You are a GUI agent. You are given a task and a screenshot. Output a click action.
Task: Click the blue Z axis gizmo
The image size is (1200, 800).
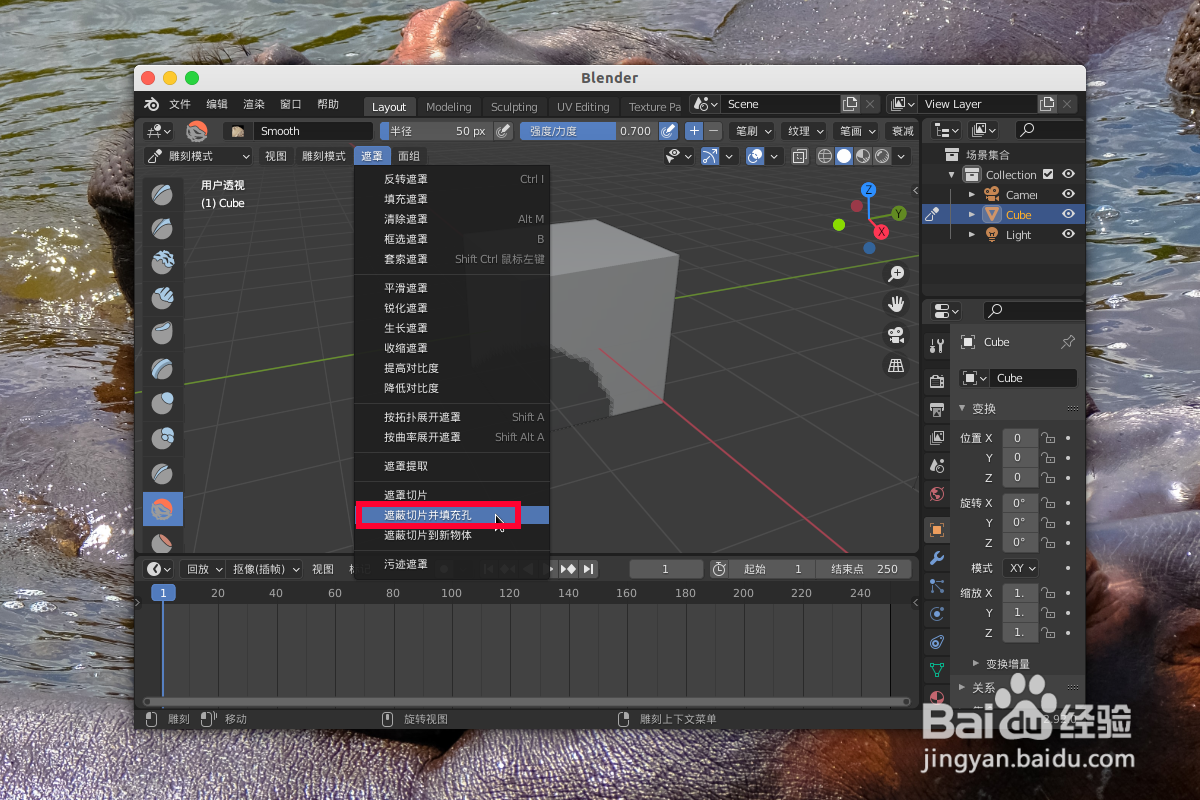pos(869,190)
